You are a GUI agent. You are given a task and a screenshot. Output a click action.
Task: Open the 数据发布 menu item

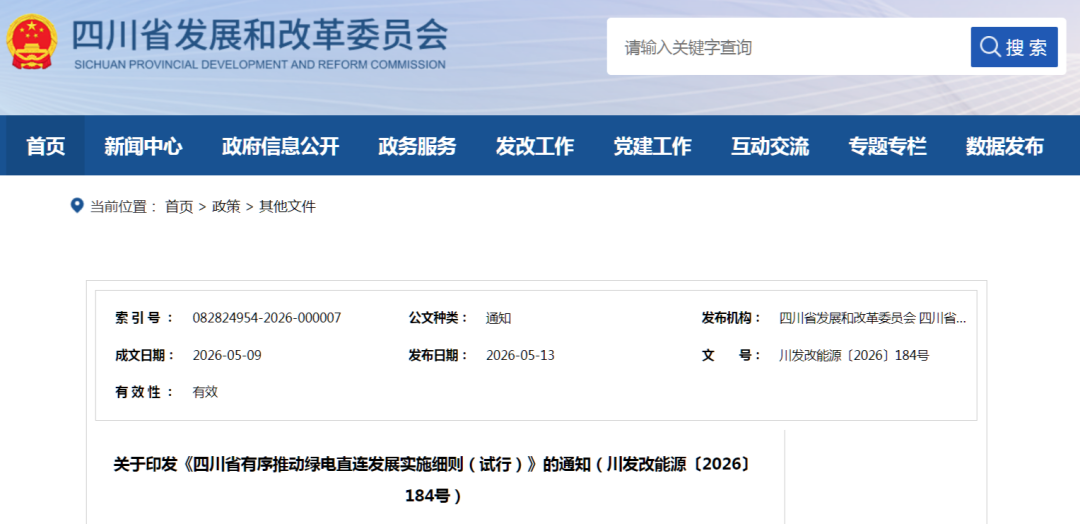(1005, 146)
